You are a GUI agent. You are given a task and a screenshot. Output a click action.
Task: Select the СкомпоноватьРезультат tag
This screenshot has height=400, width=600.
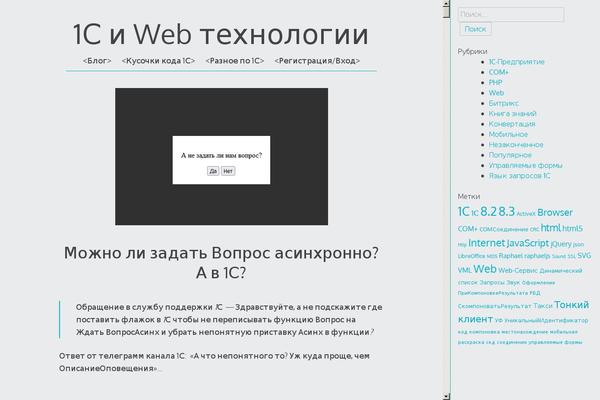coord(494,306)
